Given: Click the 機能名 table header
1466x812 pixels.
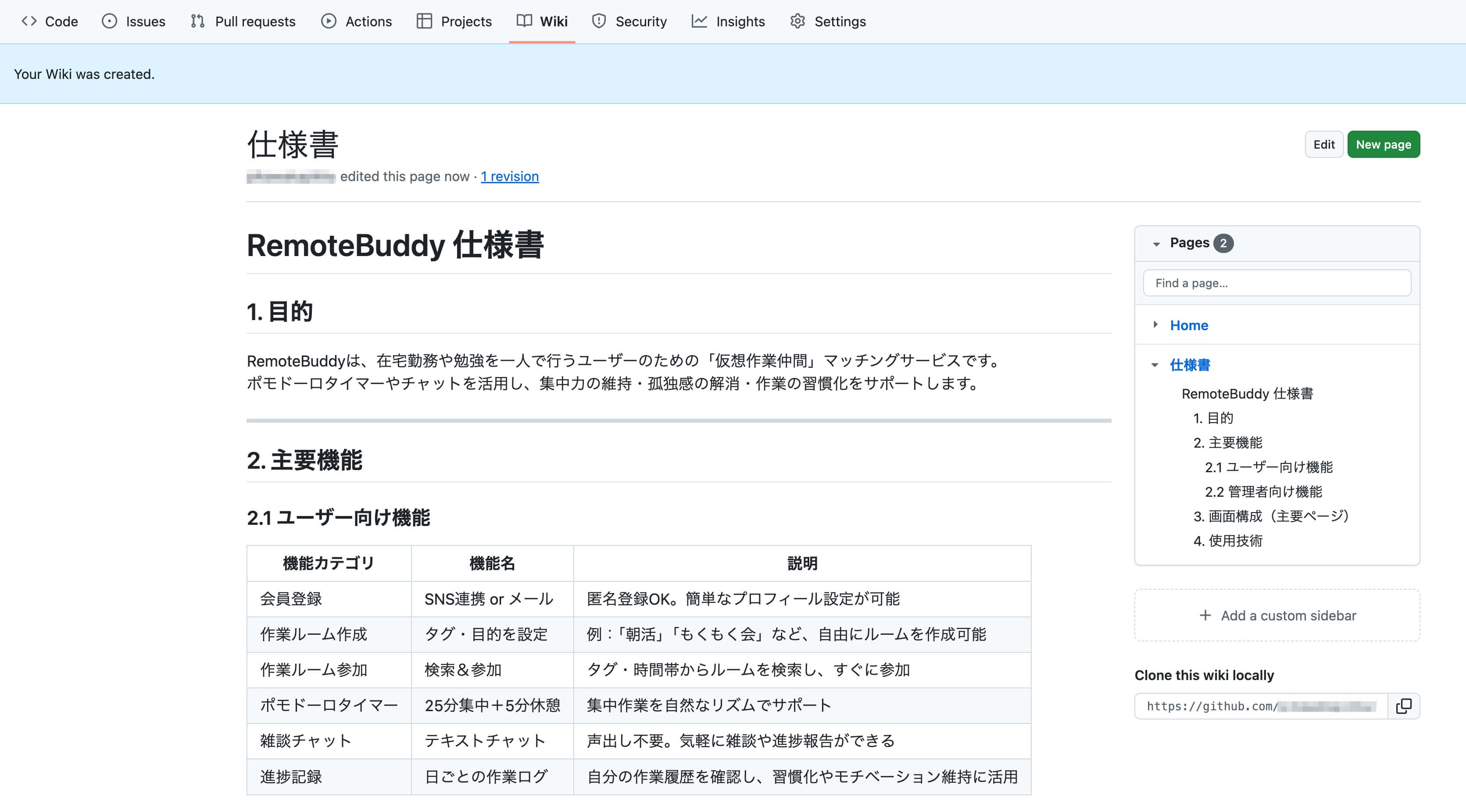Looking at the screenshot, I should 492,563.
